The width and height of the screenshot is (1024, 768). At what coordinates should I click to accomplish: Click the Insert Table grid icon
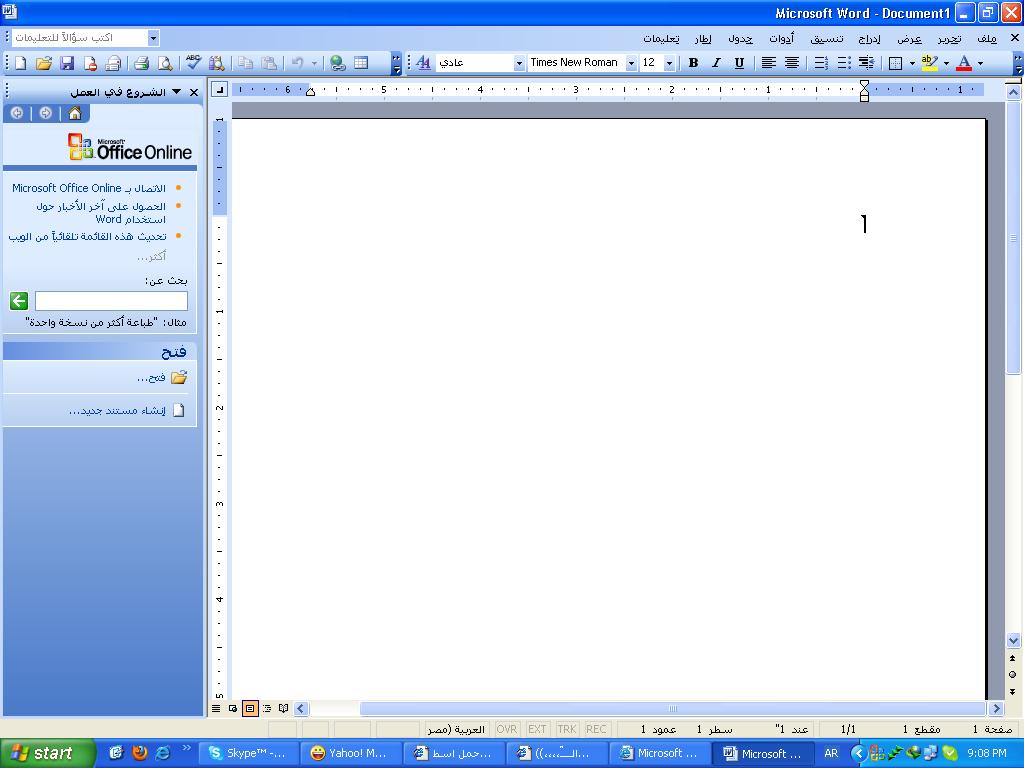361,63
